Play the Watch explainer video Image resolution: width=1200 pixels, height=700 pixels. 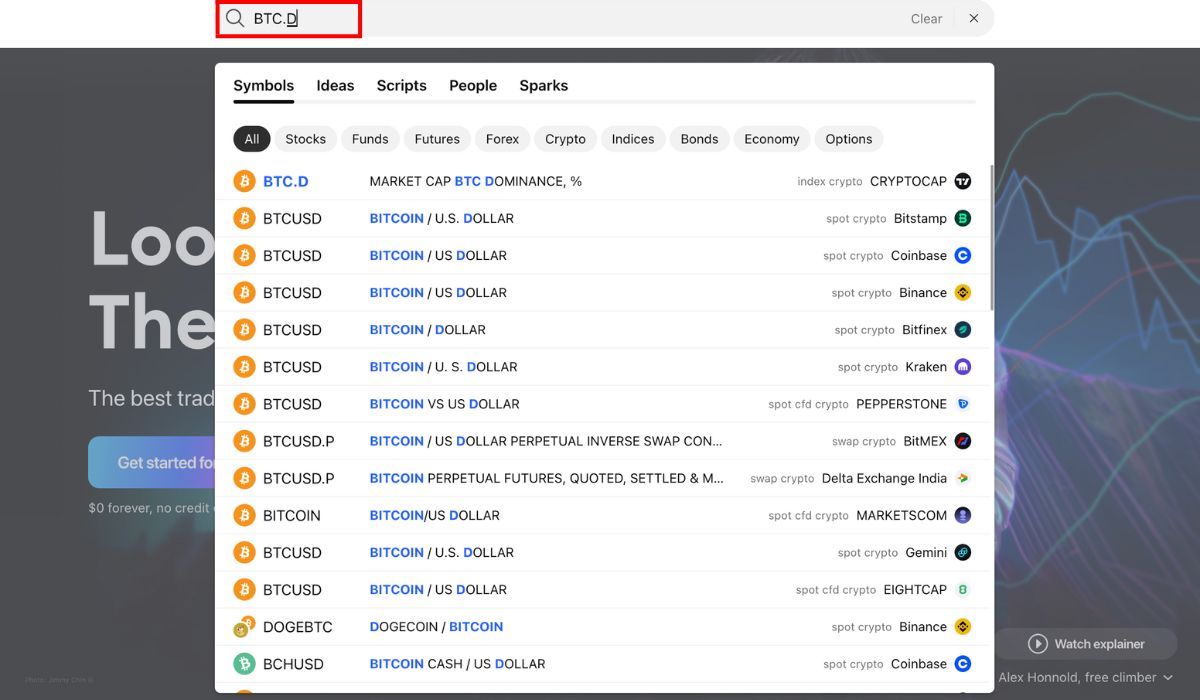coord(1085,644)
